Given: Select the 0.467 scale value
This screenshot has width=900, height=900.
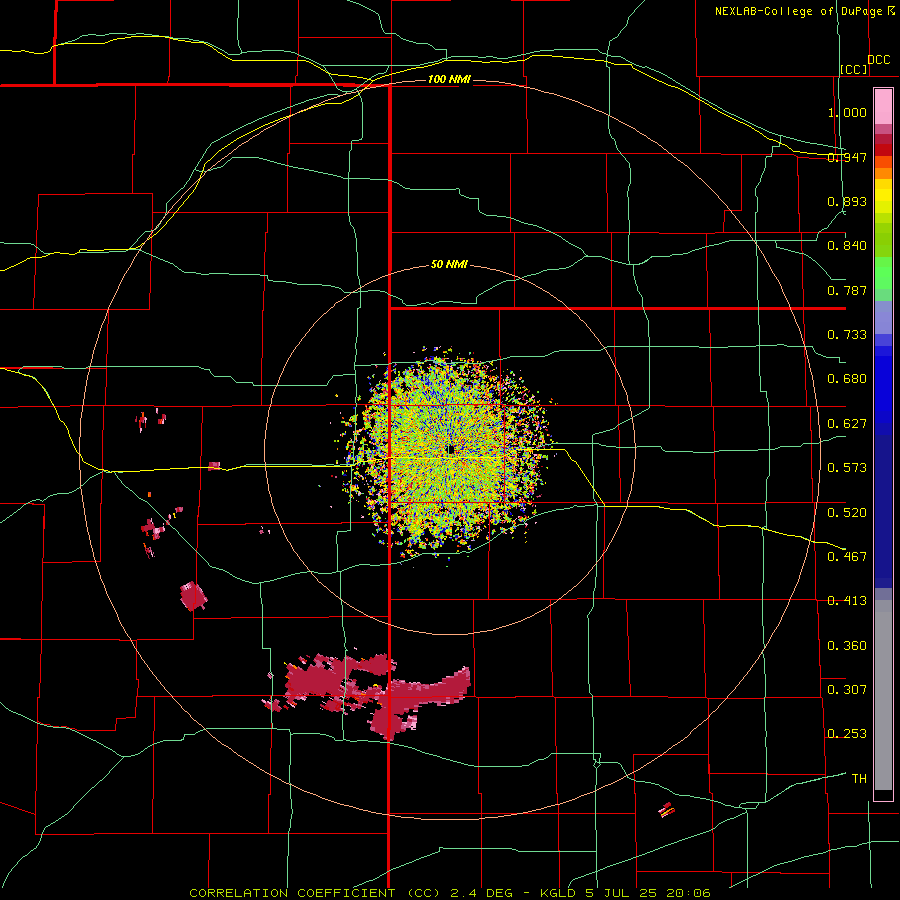Looking at the screenshot, I should pos(847,556).
